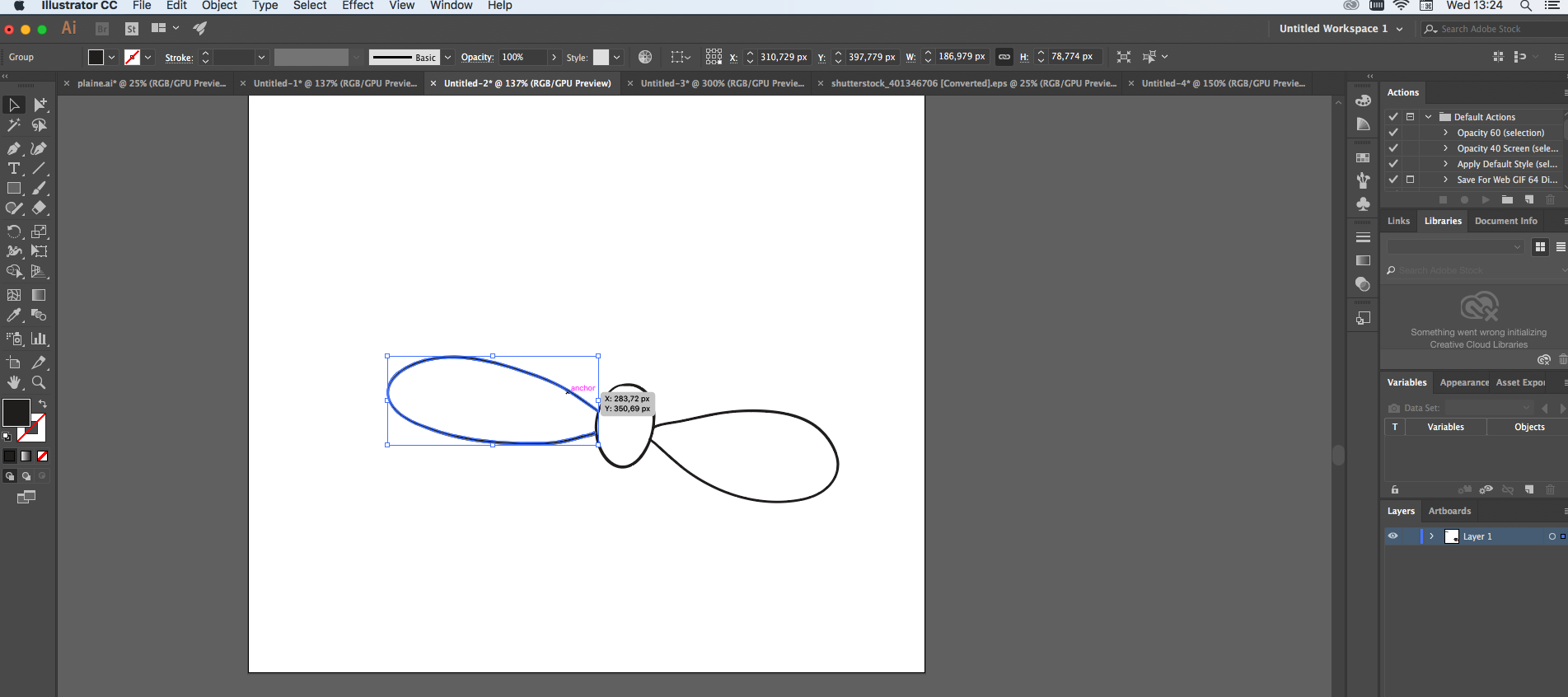
Task: Open the Object menu
Action: 219,6
